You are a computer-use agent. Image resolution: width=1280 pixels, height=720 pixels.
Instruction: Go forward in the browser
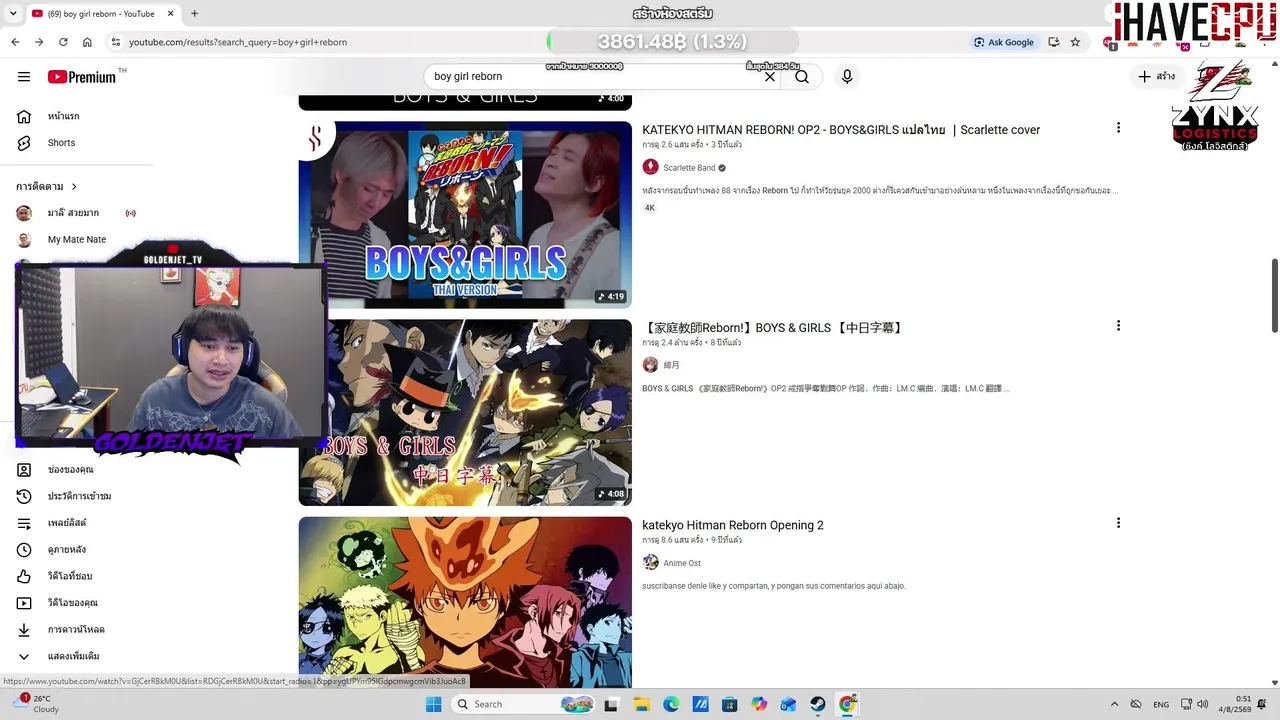click(39, 42)
